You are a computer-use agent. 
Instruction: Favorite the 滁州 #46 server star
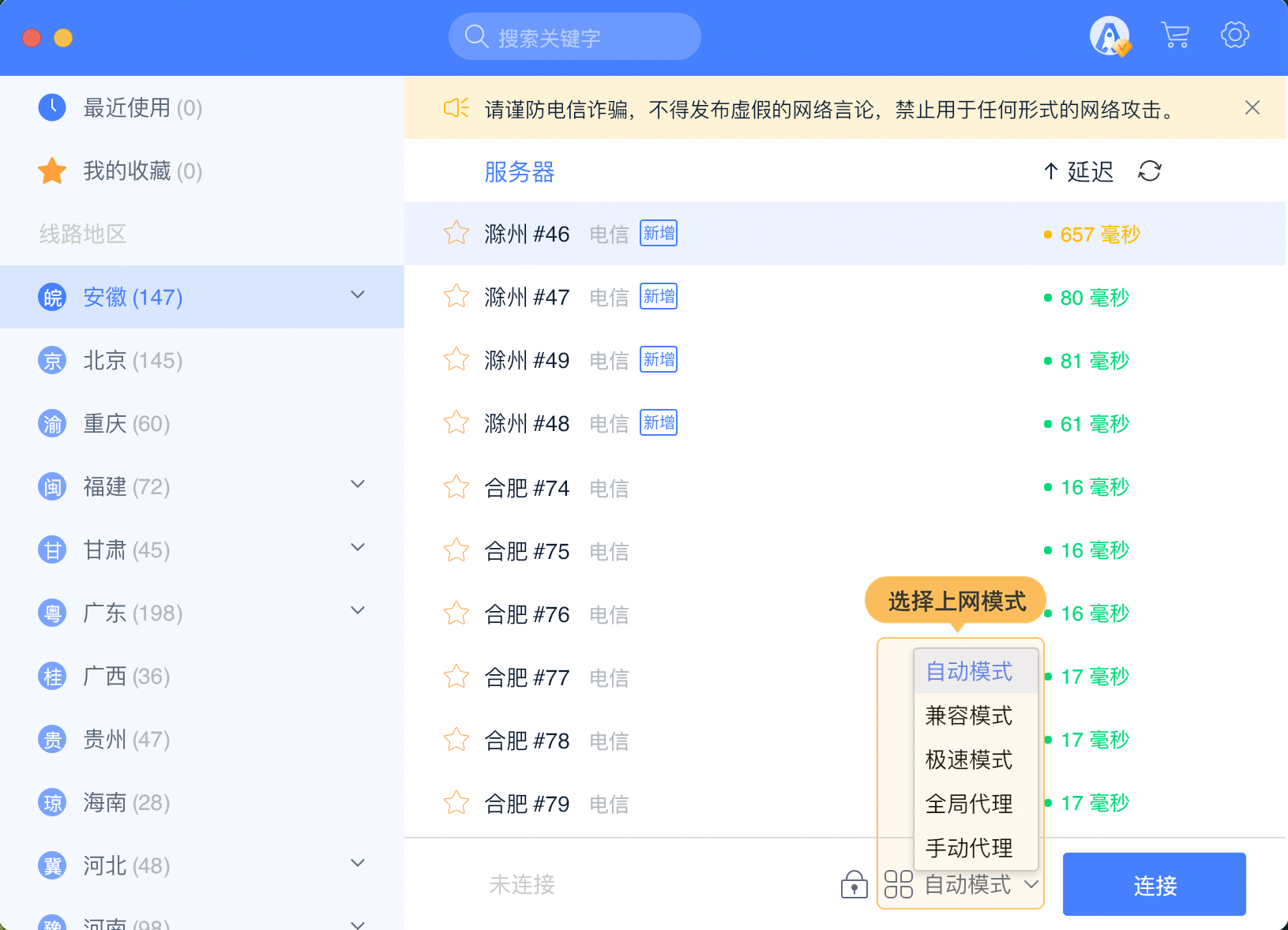click(456, 233)
